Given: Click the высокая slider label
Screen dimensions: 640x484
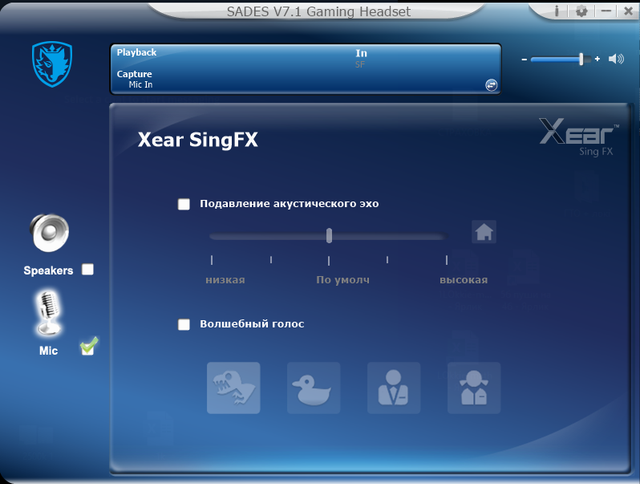Looking at the screenshot, I should [x=464, y=280].
